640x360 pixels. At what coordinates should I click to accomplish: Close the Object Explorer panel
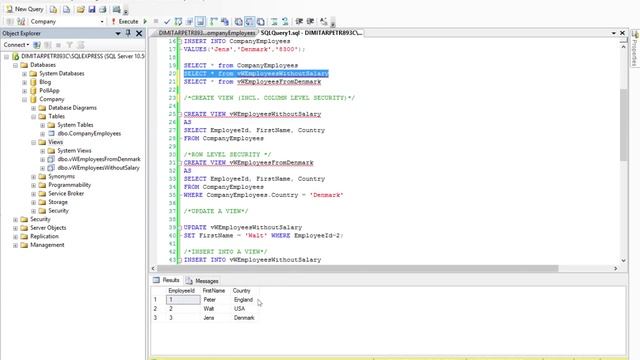pyautogui.click(x=139, y=33)
